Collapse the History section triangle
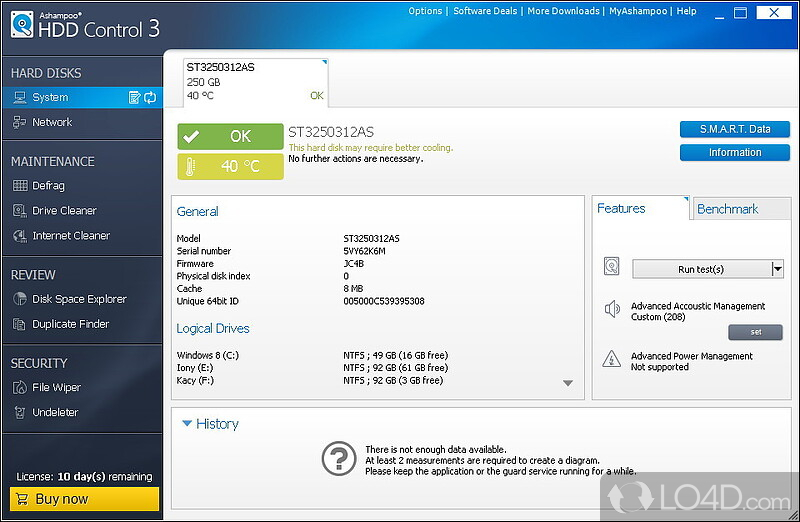Screen dimensions: 800x522 (x=187, y=424)
